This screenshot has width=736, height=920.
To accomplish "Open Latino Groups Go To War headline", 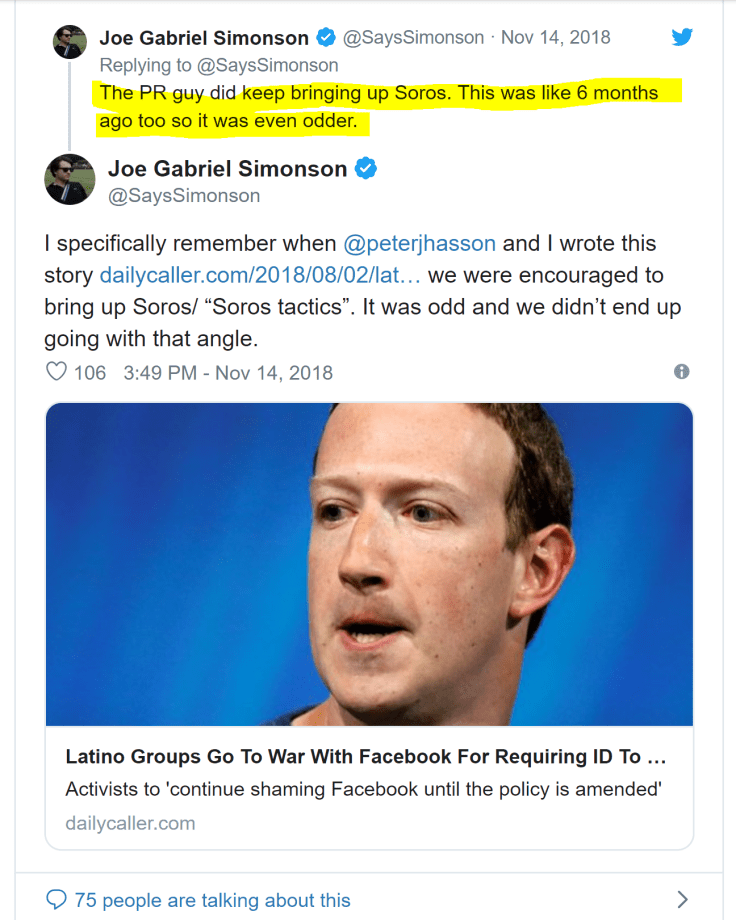I will coord(366,756).
